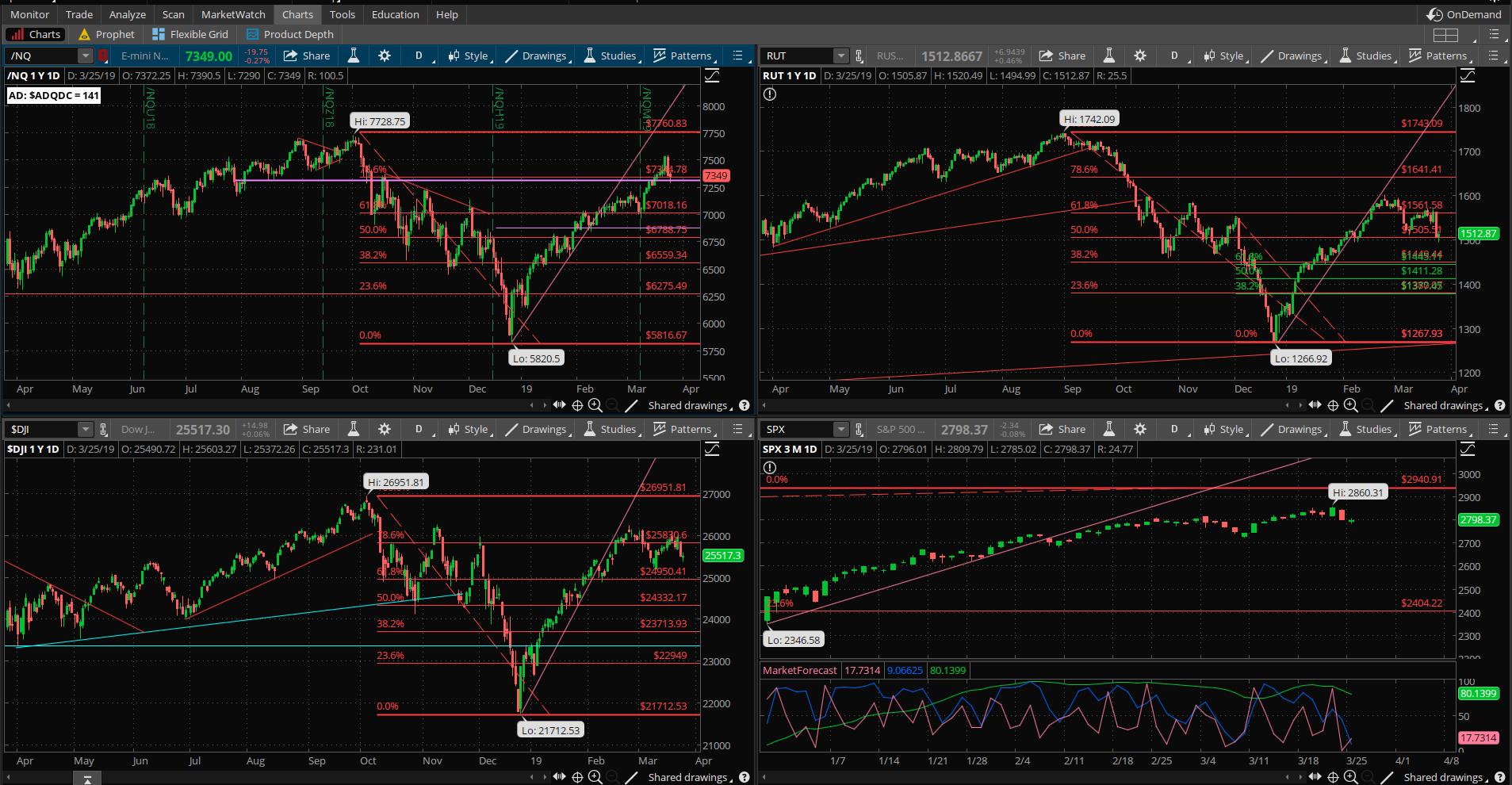Click help question mark under /NQ chart
The width and height of the screenshot is (1512, 785).
pos(744,405)
